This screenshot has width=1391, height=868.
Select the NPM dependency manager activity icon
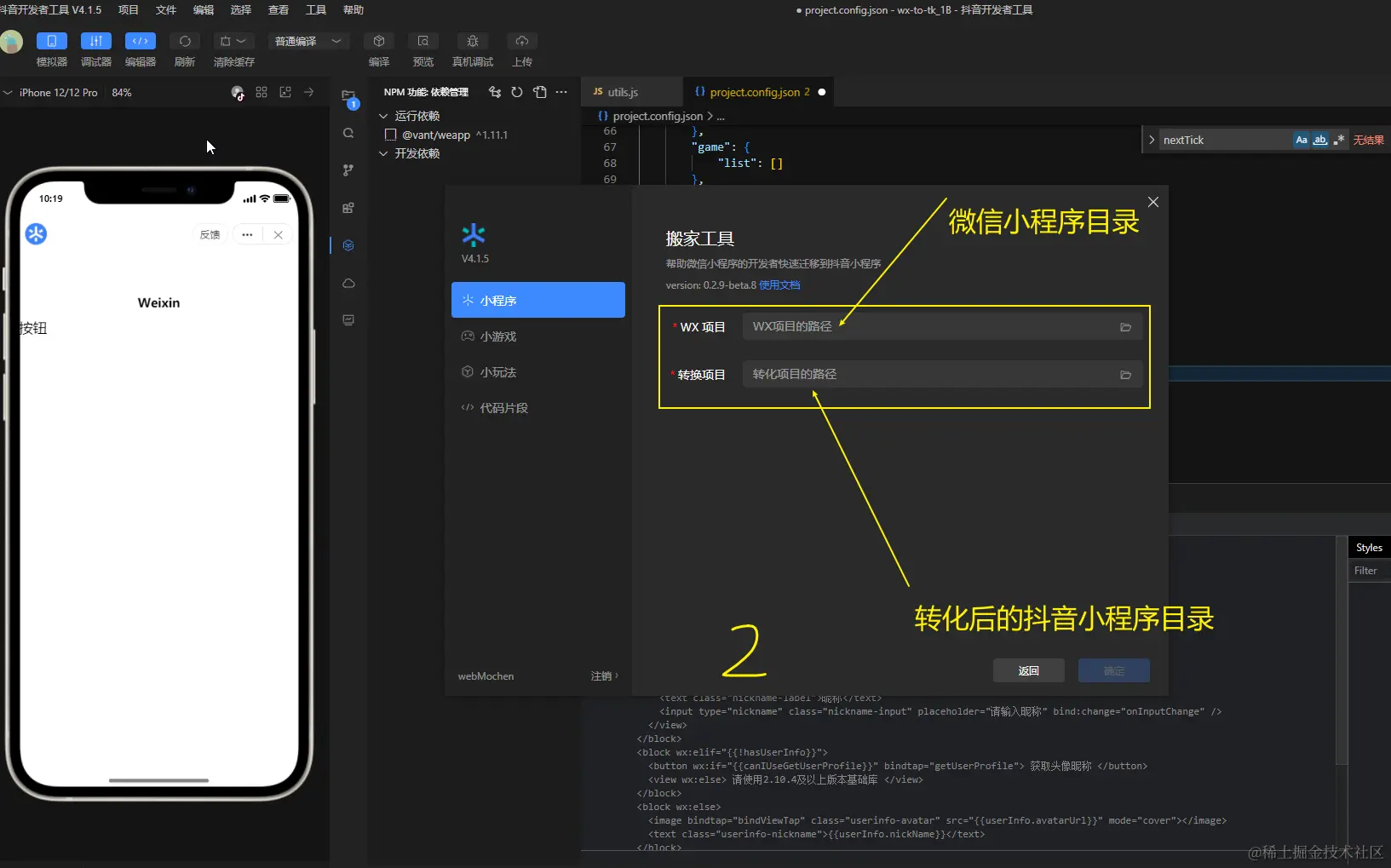pyautogui.click(x=348, y=245)
